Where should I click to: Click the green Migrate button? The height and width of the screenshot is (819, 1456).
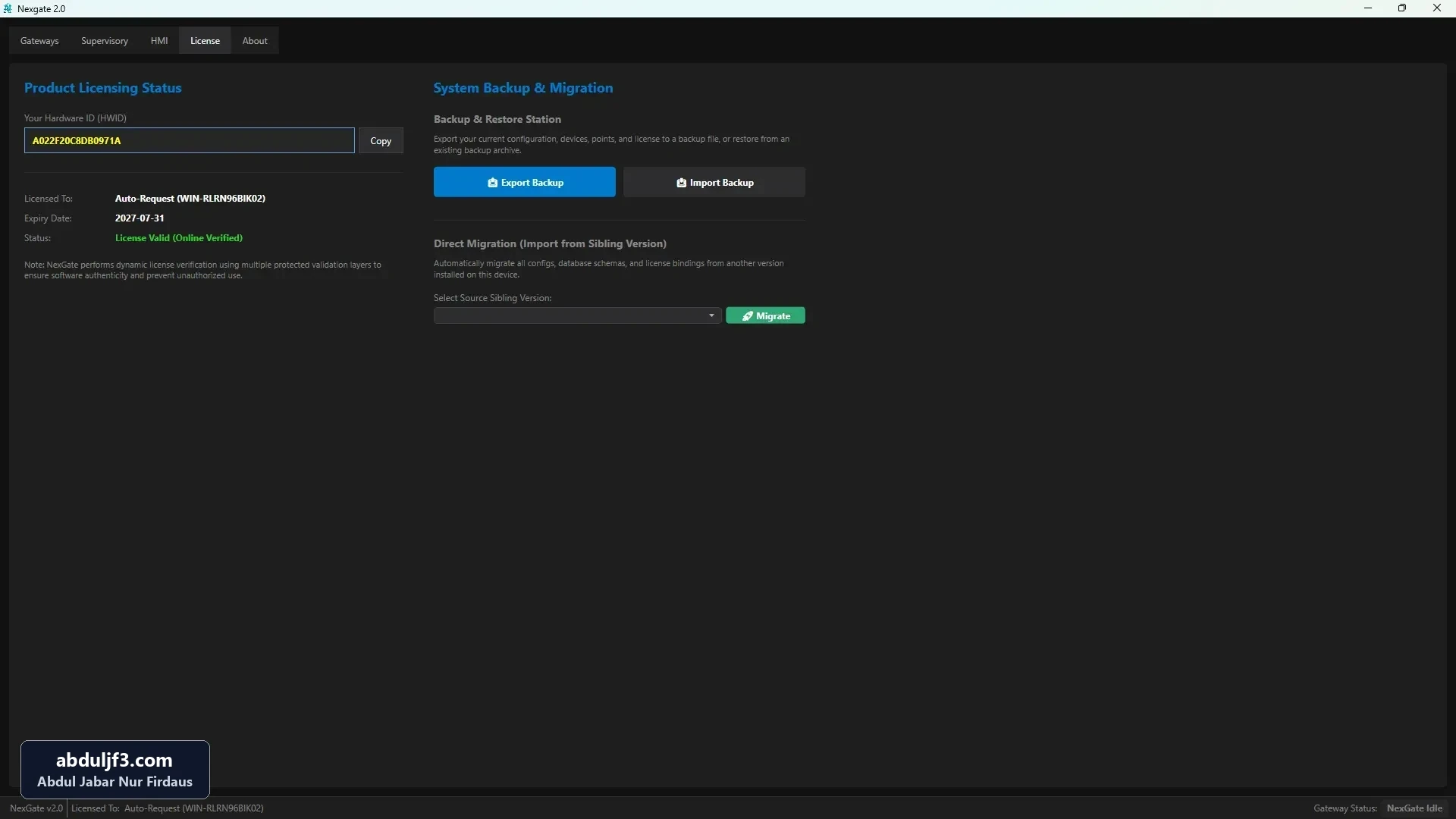(765, 315)
